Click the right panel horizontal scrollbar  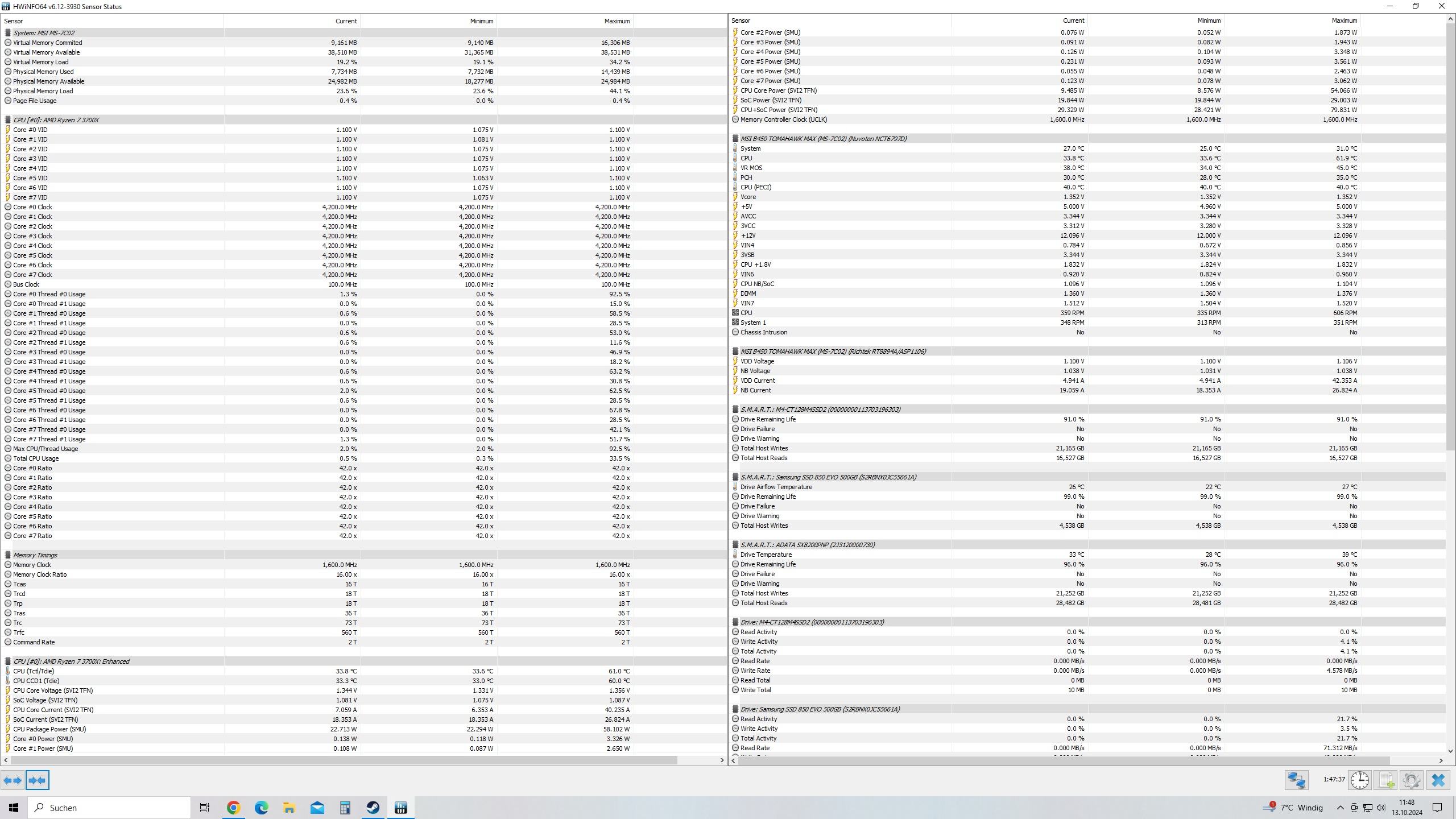[x=1064, y=760]
